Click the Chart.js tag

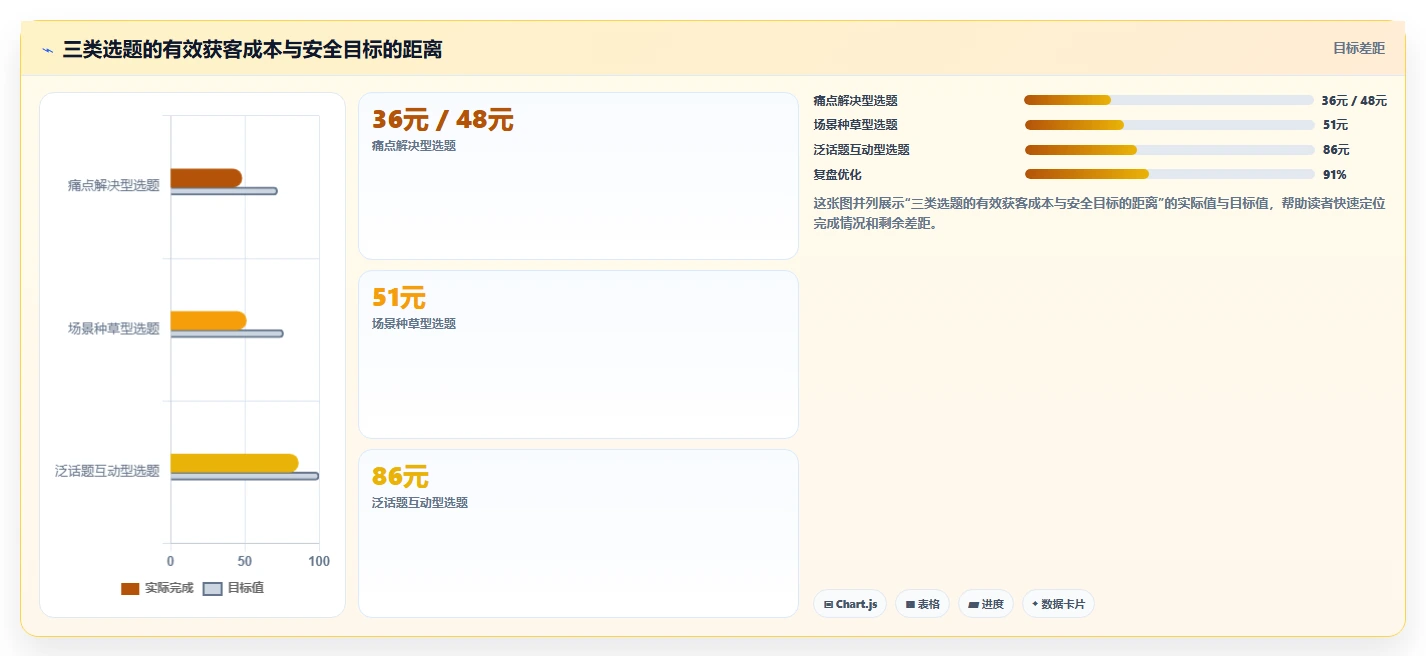click(850, 604)
